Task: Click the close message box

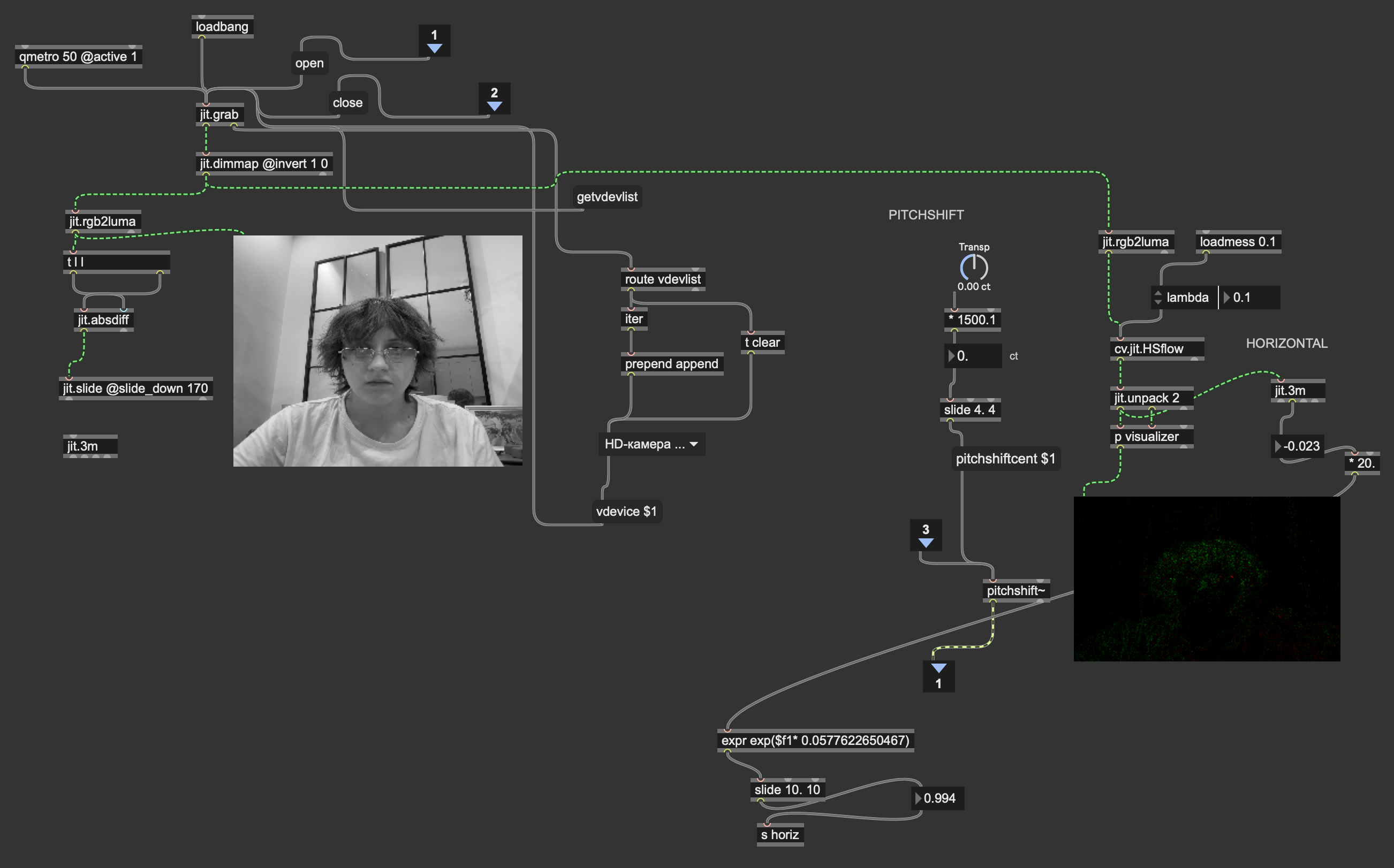Action: pyautogui.click(x=348, y=103)
